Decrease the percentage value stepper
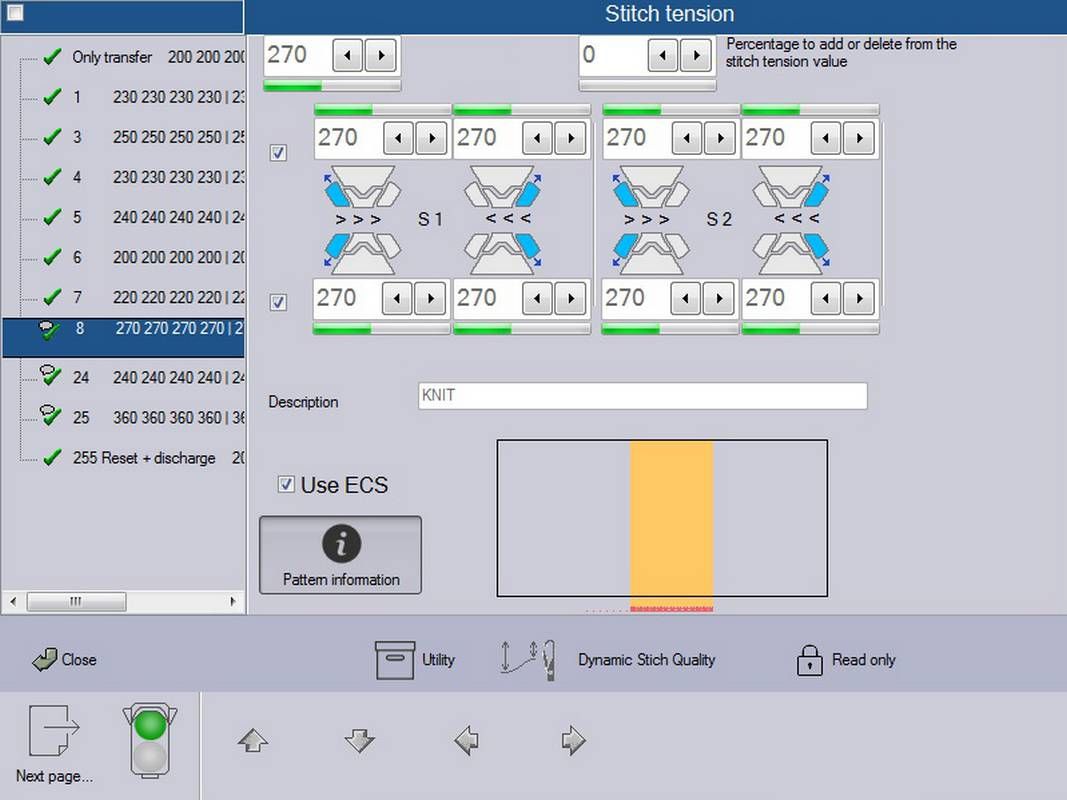 [662, 55]
